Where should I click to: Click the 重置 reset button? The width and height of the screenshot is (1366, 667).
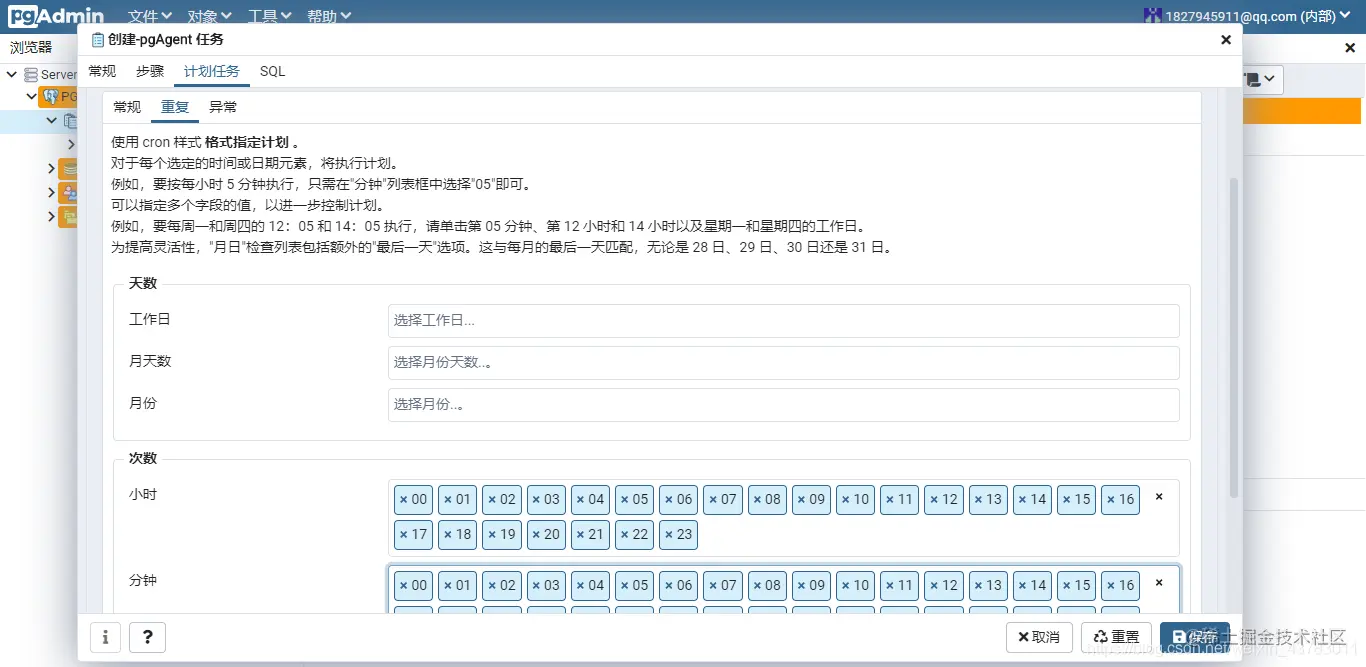pyautogui.click(x=1116, y=637)
